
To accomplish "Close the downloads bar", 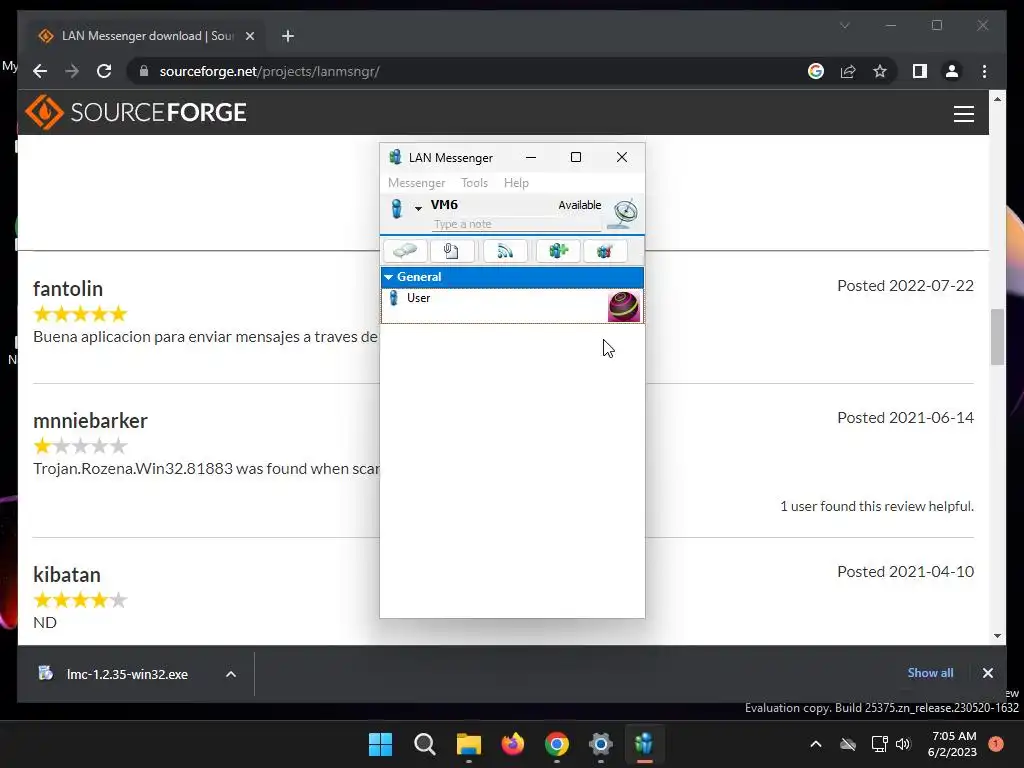I will pos(987,673).
